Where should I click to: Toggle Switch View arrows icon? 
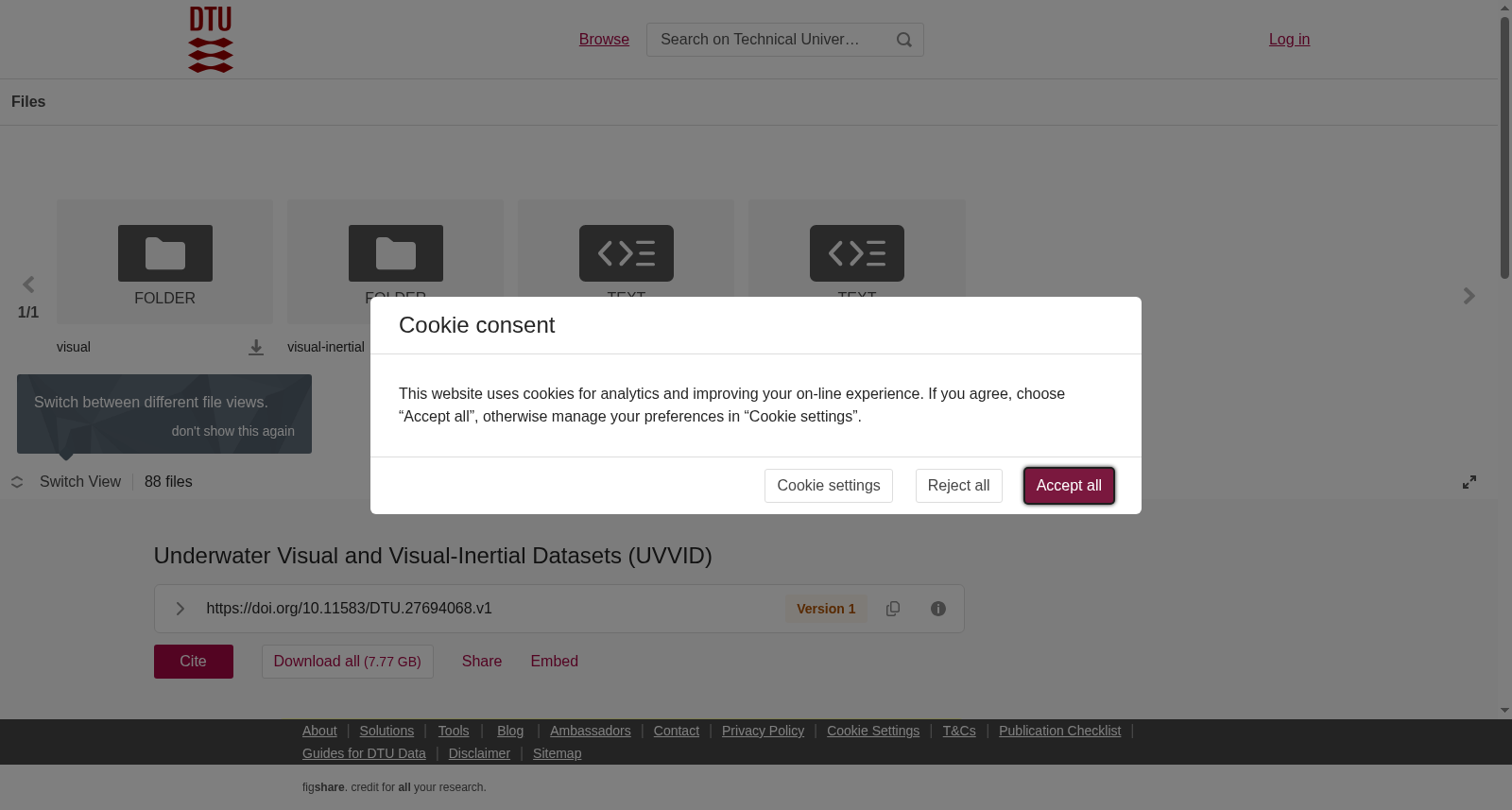(x=17, y=482)
